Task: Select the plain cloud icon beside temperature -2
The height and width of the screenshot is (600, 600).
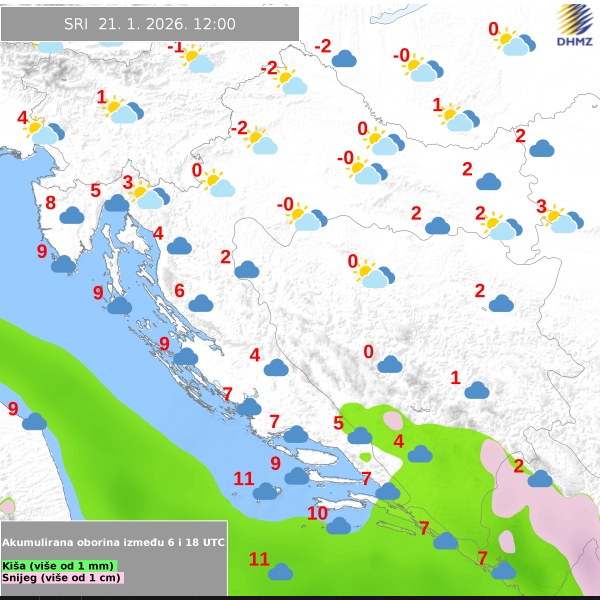Action: coord(344,59)
